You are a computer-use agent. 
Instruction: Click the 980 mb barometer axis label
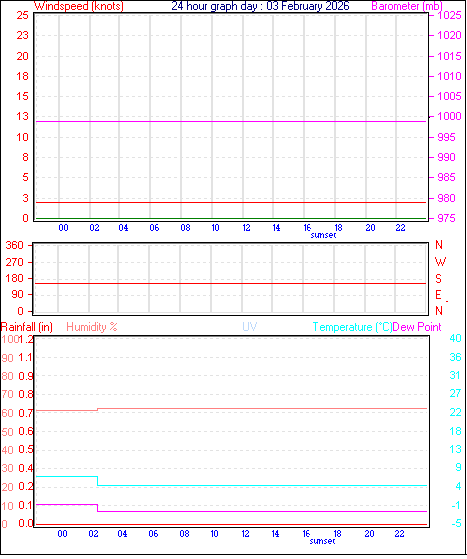tap(446, 198)
